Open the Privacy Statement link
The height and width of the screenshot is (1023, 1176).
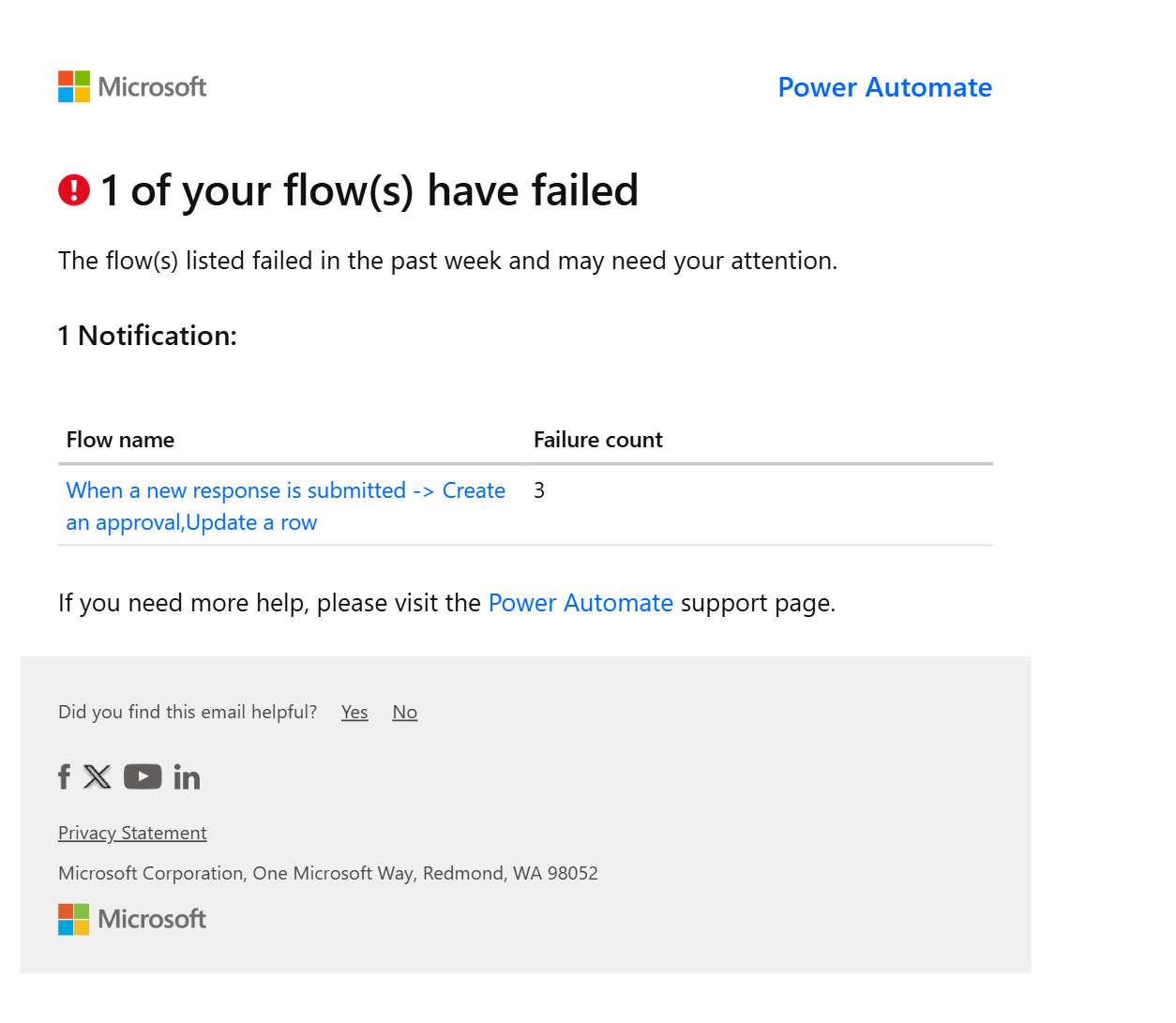132,833
